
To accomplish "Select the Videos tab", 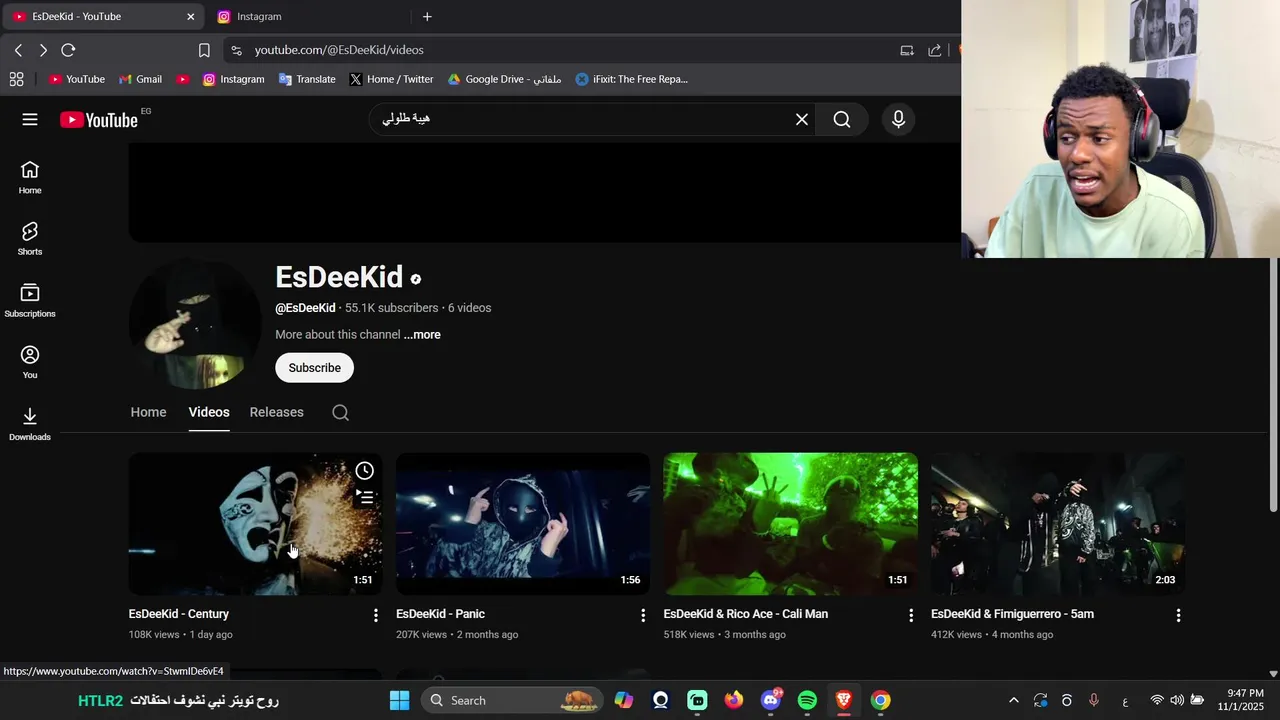I will tap(209, 412).
